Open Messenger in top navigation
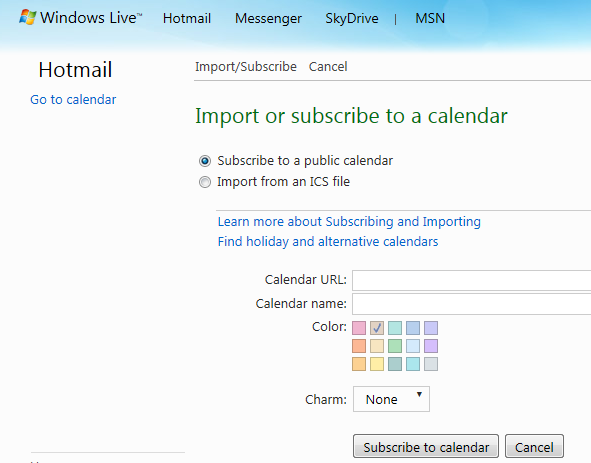591x463 pixels. (268, 18)
